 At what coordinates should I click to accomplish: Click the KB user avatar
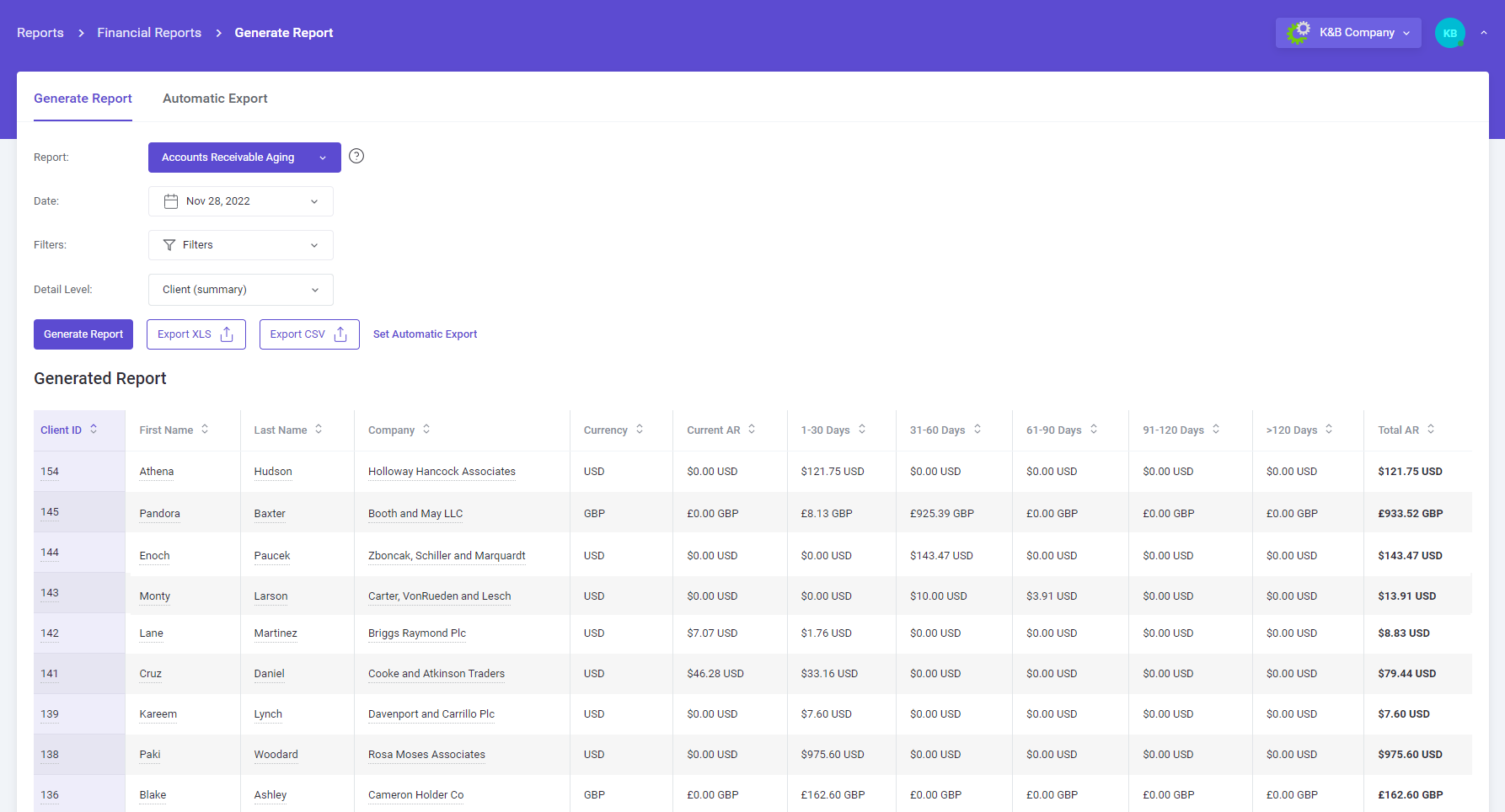coord(1449,33)
